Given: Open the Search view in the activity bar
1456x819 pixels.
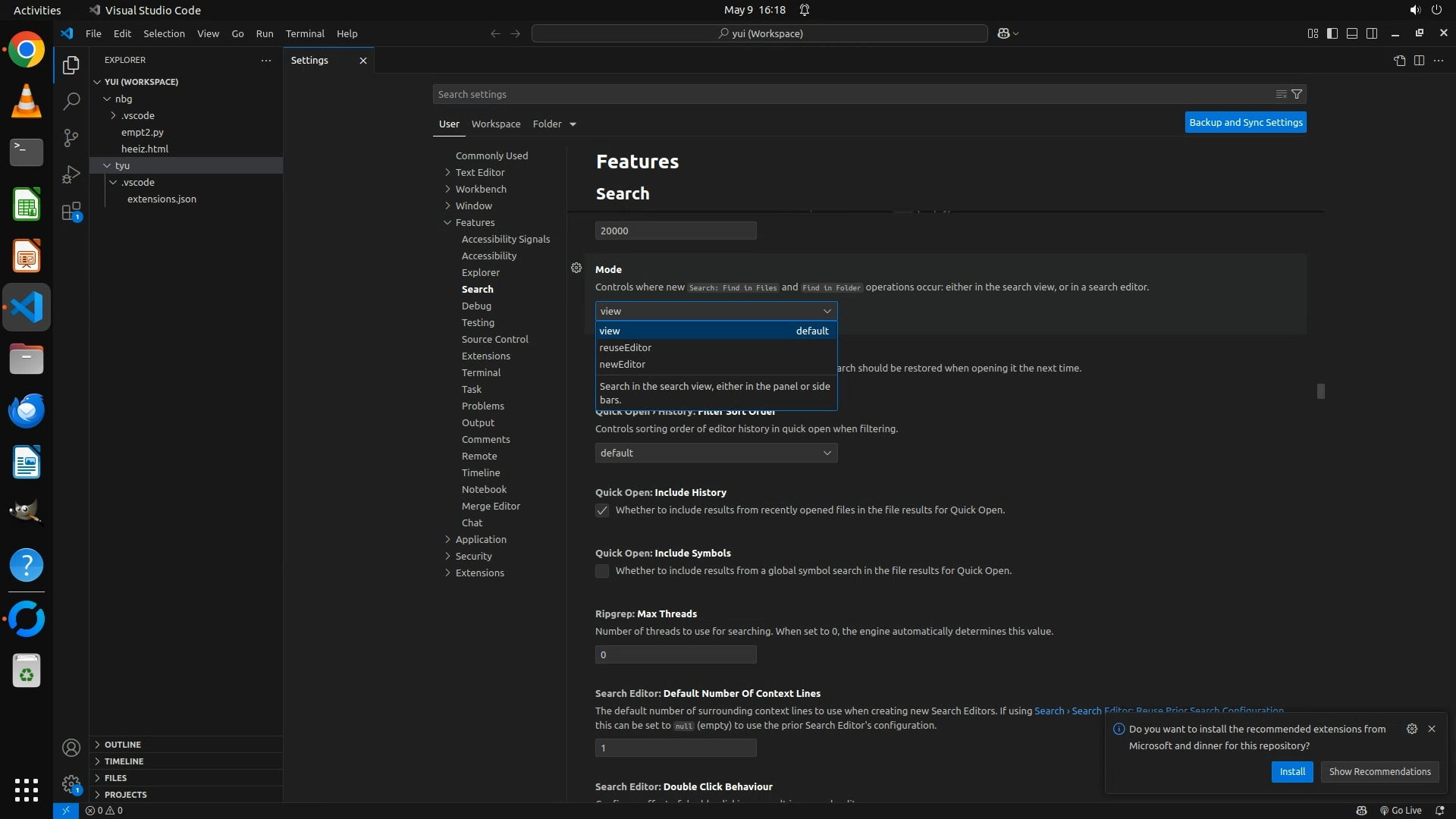Looking at the screenshot, I should [71, 101].
